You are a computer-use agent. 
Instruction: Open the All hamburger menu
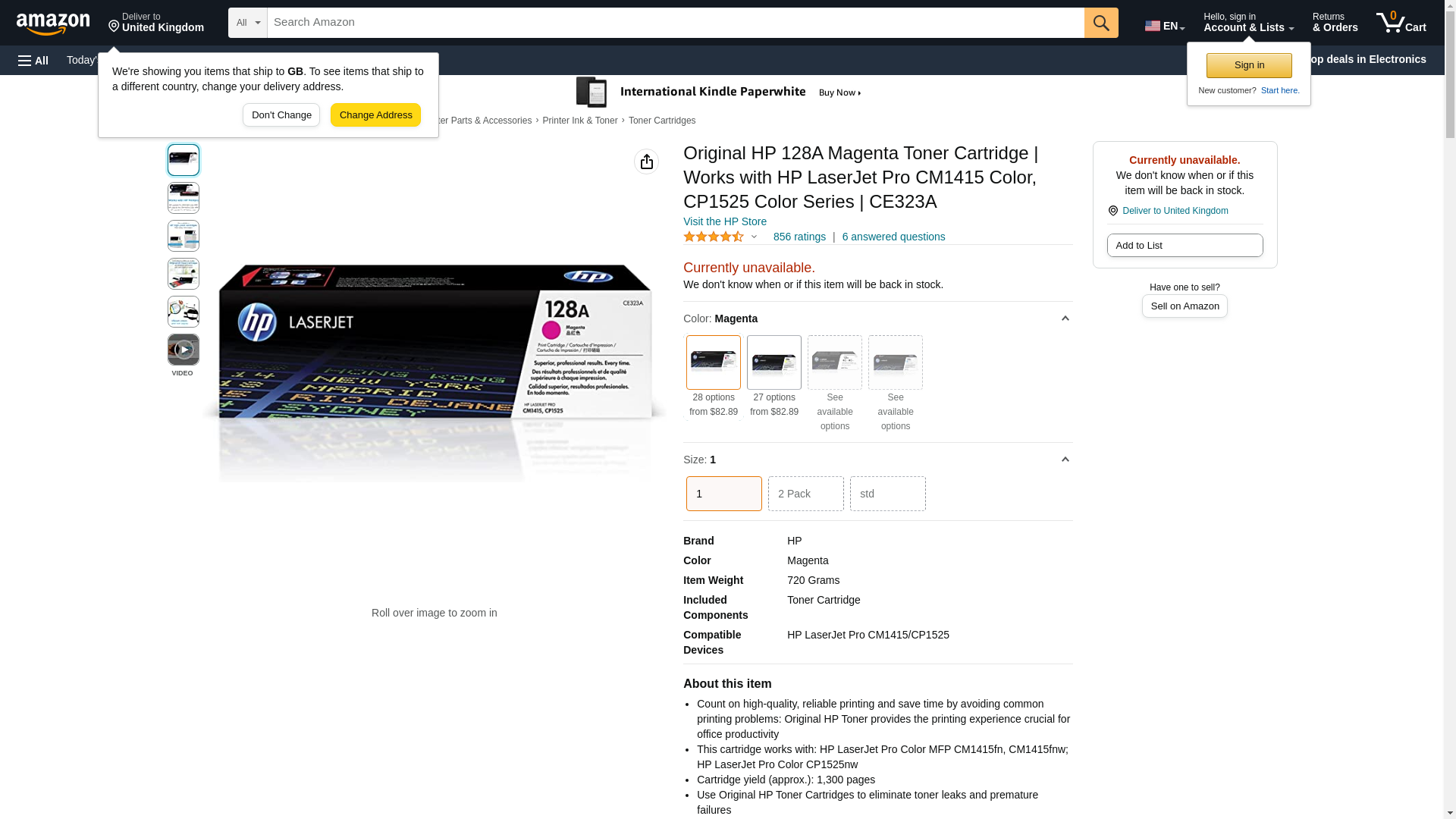click(x=33, y=60)
